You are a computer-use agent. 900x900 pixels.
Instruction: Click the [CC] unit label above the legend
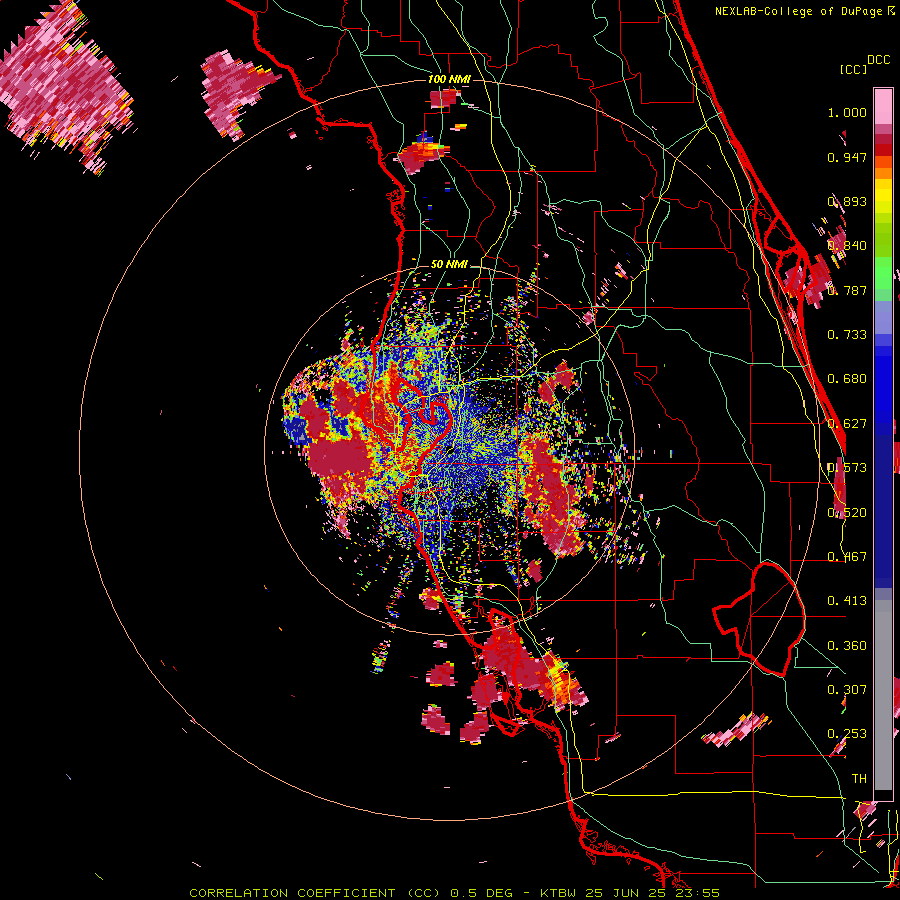click(x=853, y=69)
